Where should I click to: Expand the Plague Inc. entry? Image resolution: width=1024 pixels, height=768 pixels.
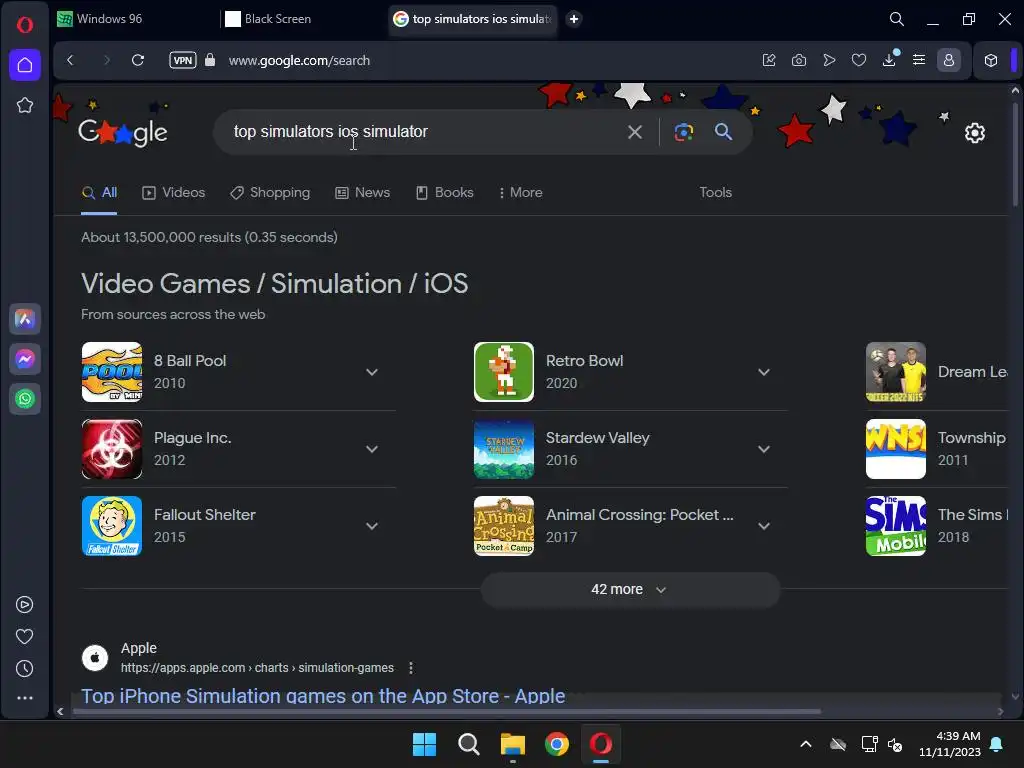point(372,449)
